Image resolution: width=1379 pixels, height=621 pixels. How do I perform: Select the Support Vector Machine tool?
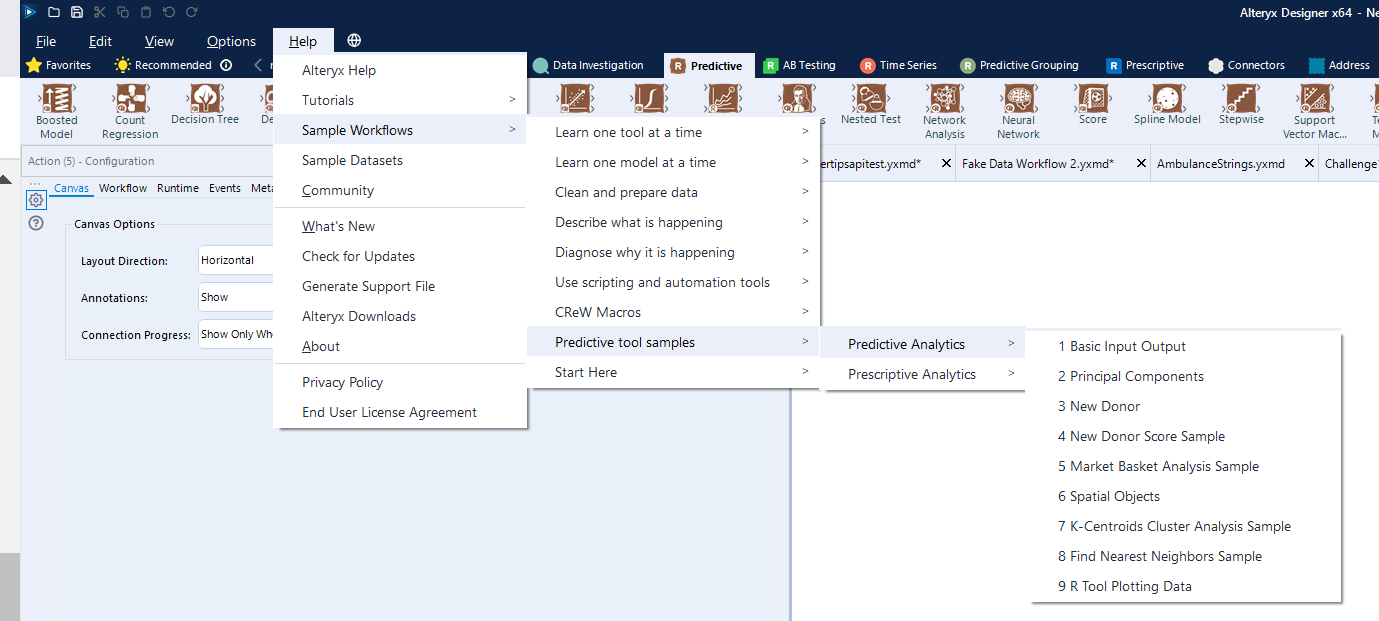(1315, 103)
